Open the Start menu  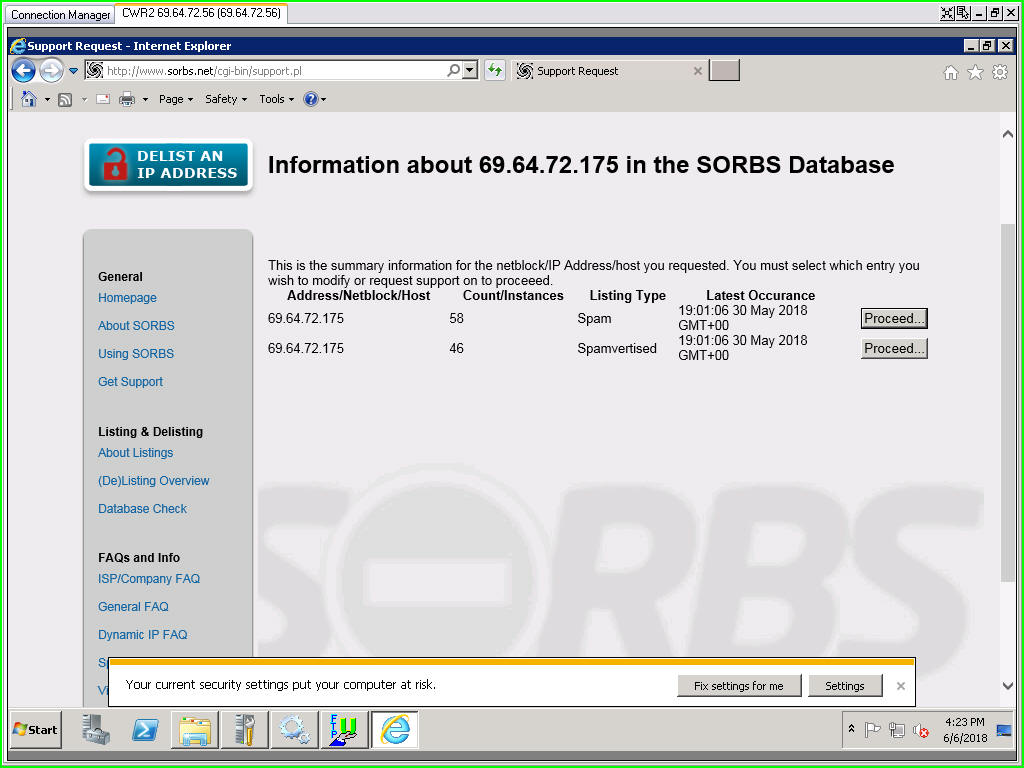36,729
